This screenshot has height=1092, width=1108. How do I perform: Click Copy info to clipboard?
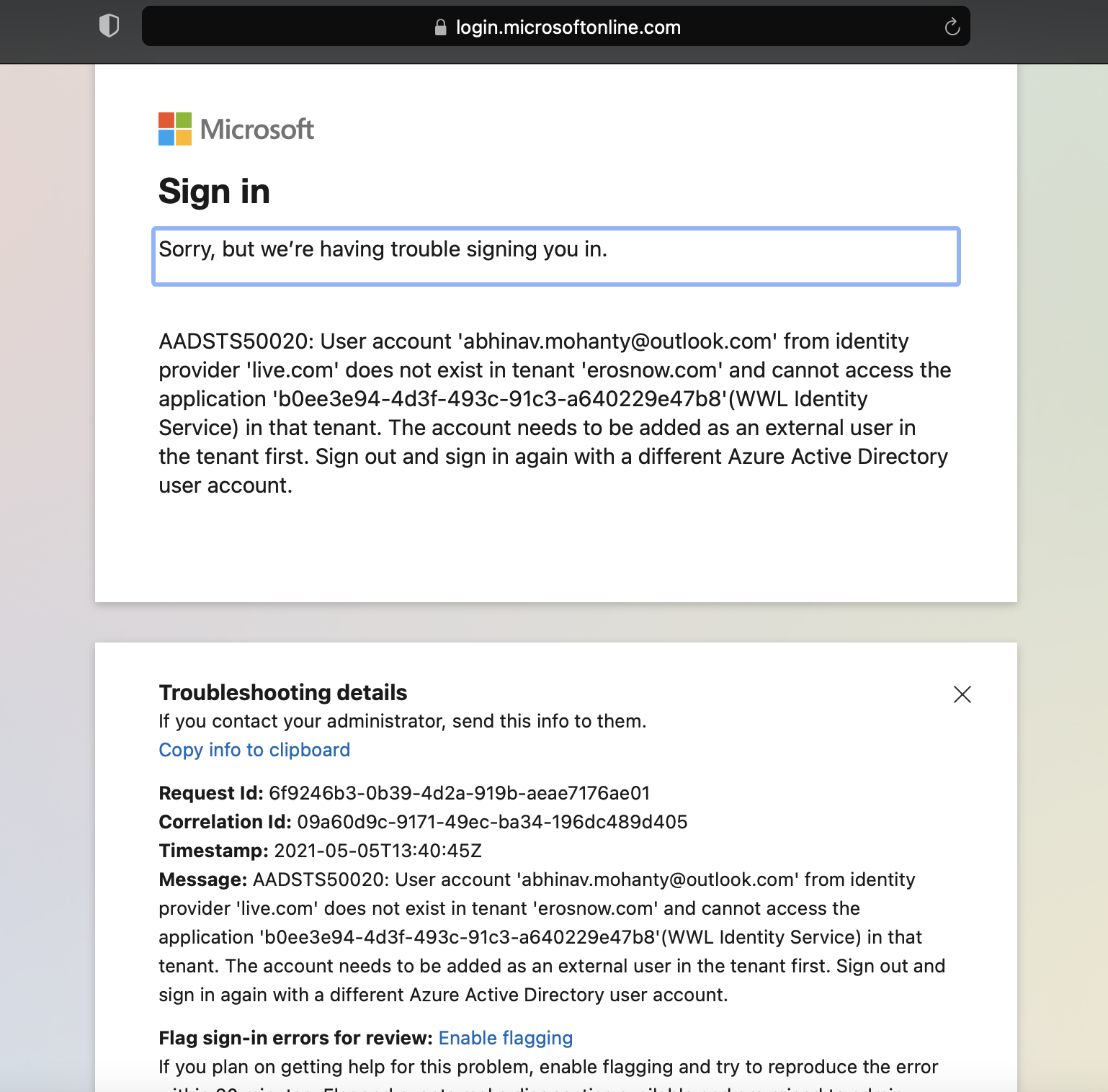tap(254, 750)
